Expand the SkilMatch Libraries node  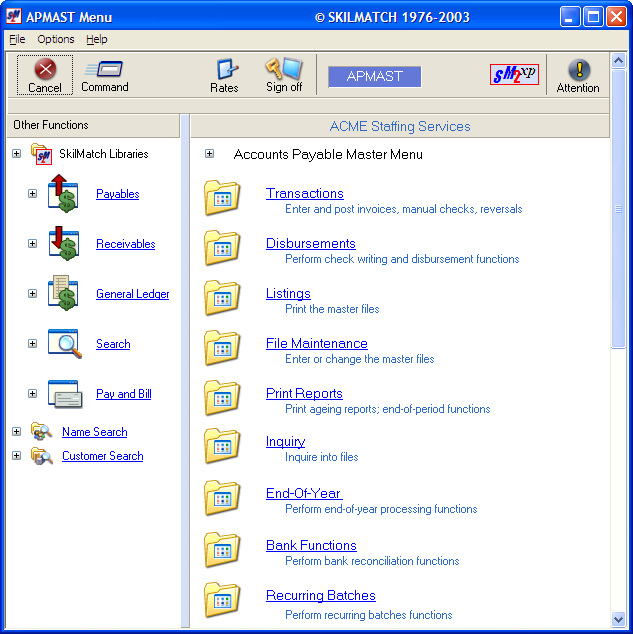point(16,154)
